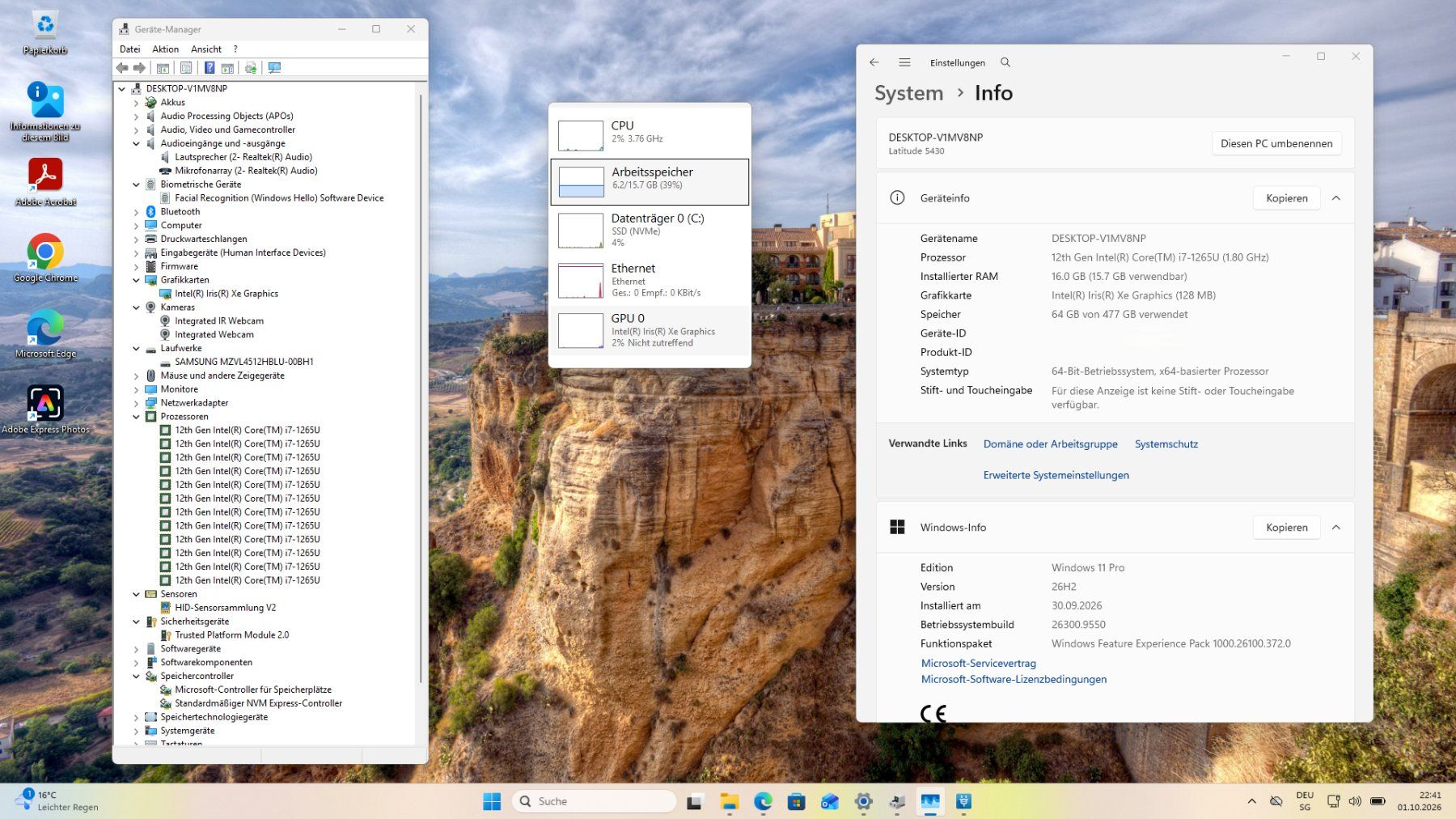Collapse the Grafikkarten tree node
The width and height of the screenshot is (1456, 819).
click(136, 280)
